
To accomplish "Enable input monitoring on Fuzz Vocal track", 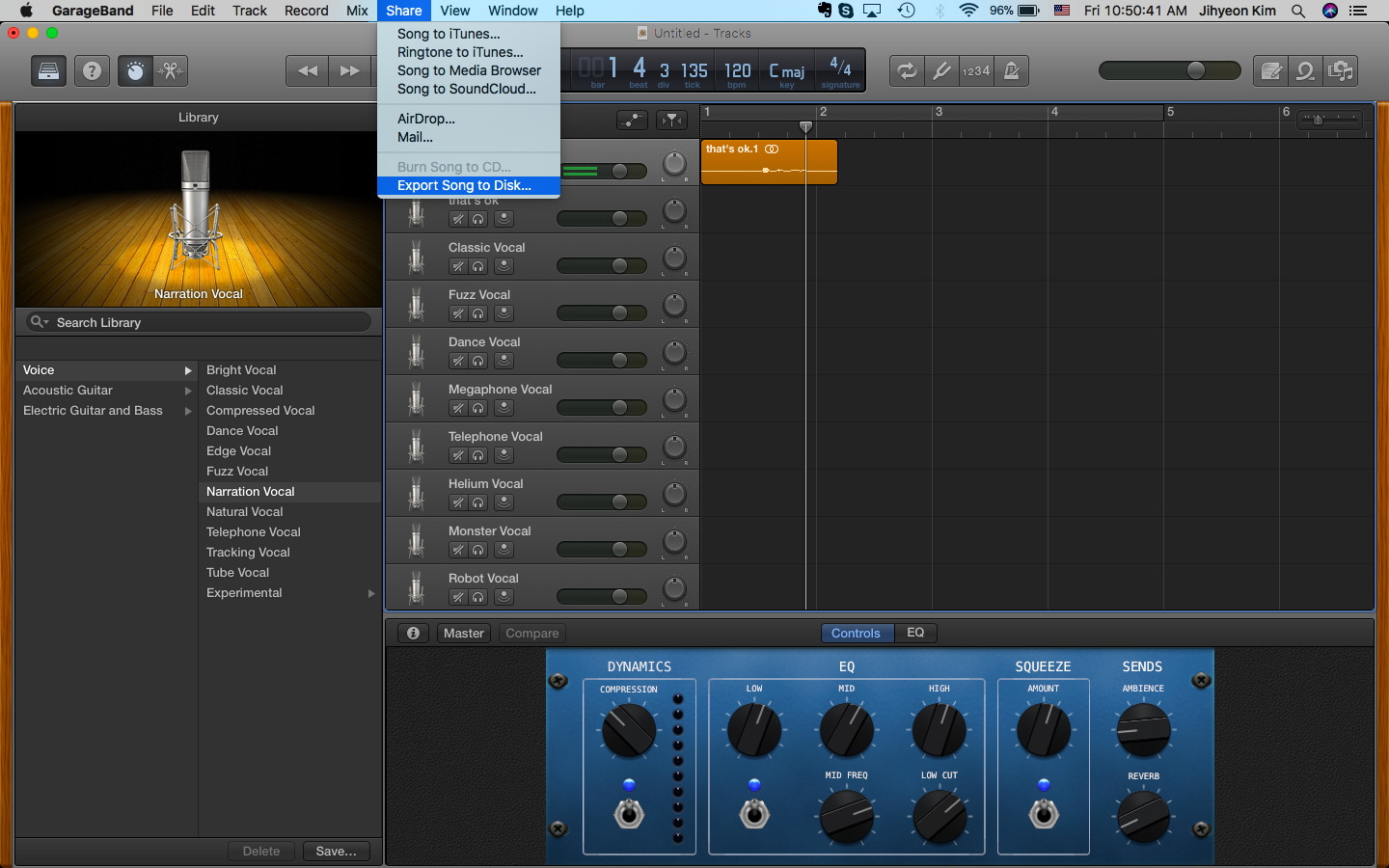I will click(x=504, y=313).
